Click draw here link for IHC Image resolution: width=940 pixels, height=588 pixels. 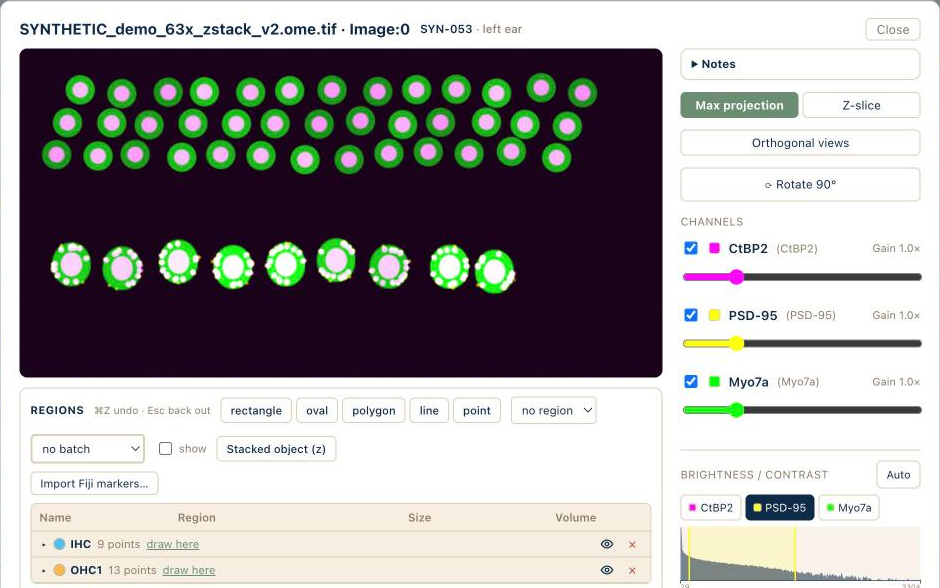pyautogui.click(x=173, y=544)
